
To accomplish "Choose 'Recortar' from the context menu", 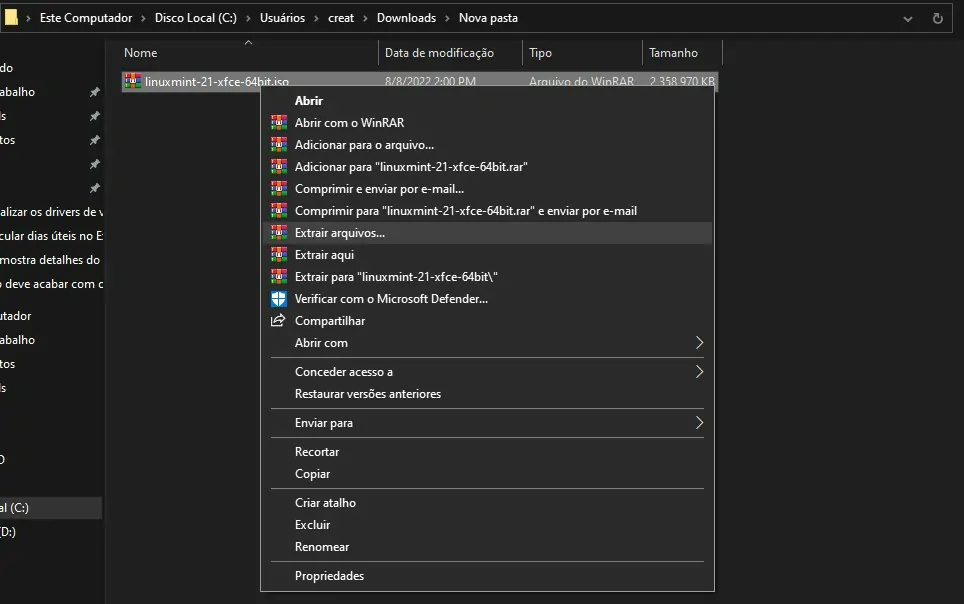I will pyautogui.click(x=487, y=451).
